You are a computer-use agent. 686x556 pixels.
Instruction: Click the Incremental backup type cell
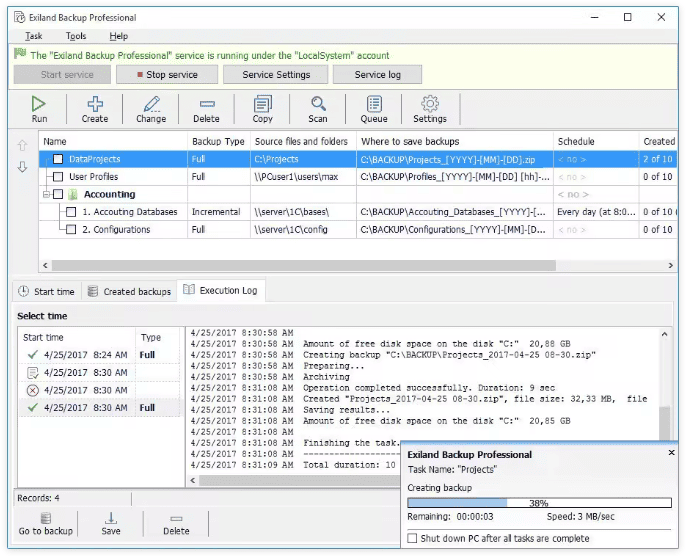(x=219, y=212)
